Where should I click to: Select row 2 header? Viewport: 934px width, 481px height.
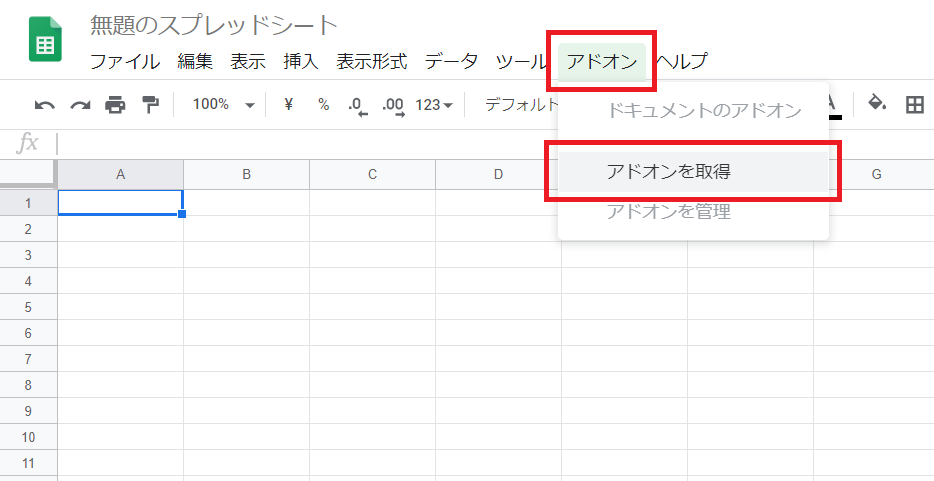[x=28, y=229]
